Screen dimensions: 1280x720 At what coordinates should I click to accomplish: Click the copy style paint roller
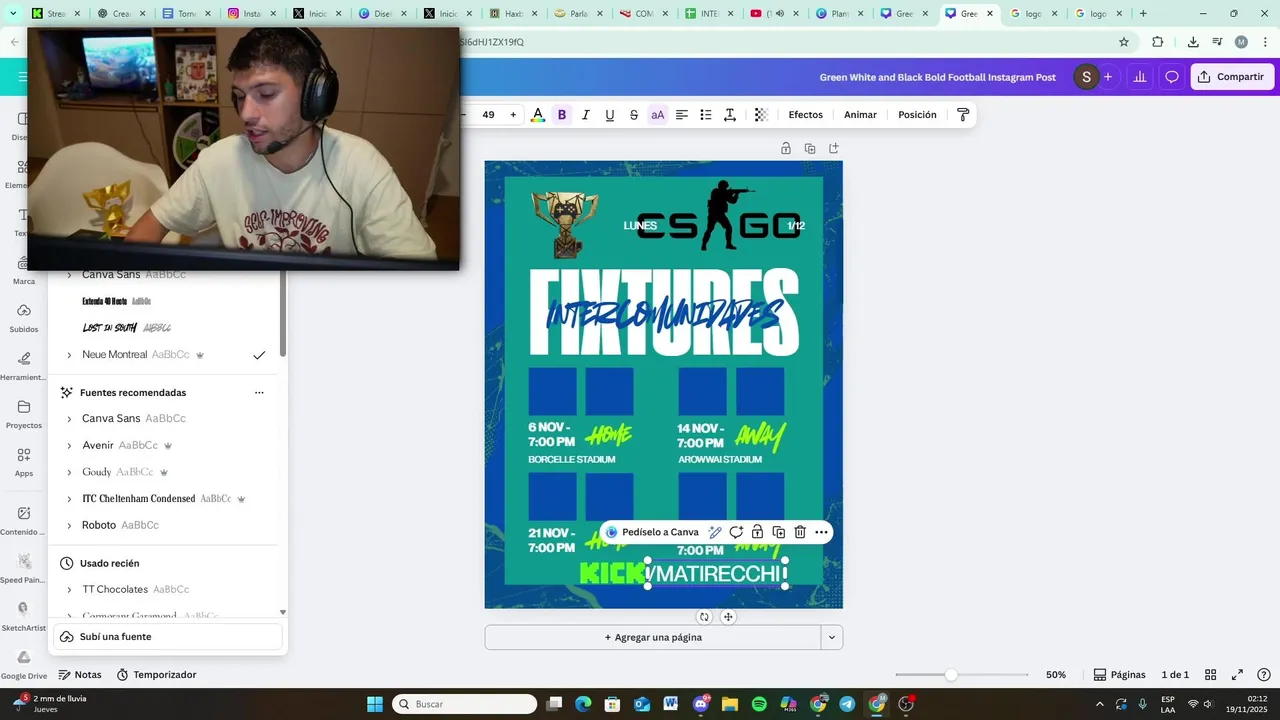click(963, 115)
